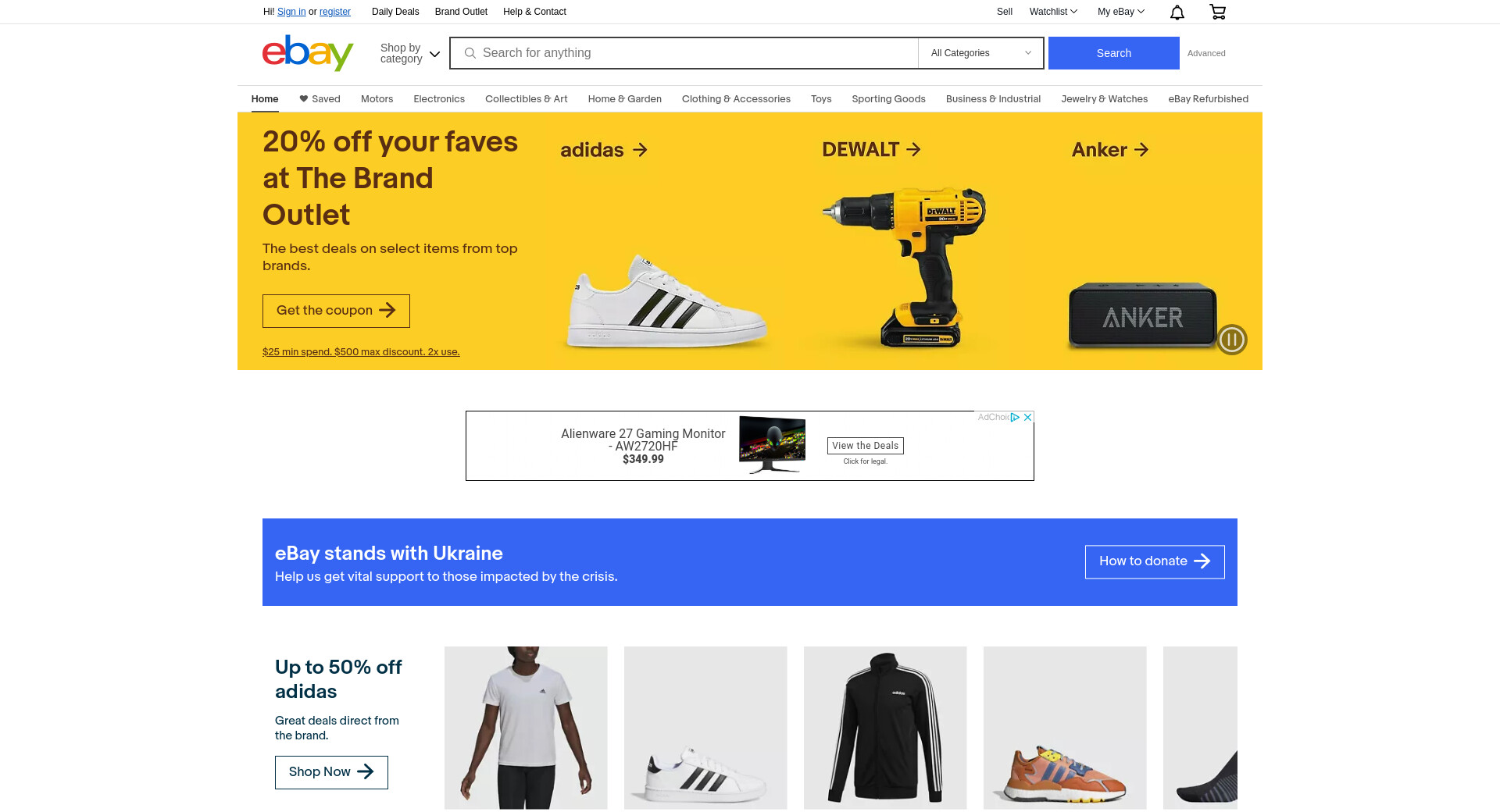This screenshot has height=812, width=1500.
Task: Open the Anker arrow banner link
Action: coord(1110,150)
